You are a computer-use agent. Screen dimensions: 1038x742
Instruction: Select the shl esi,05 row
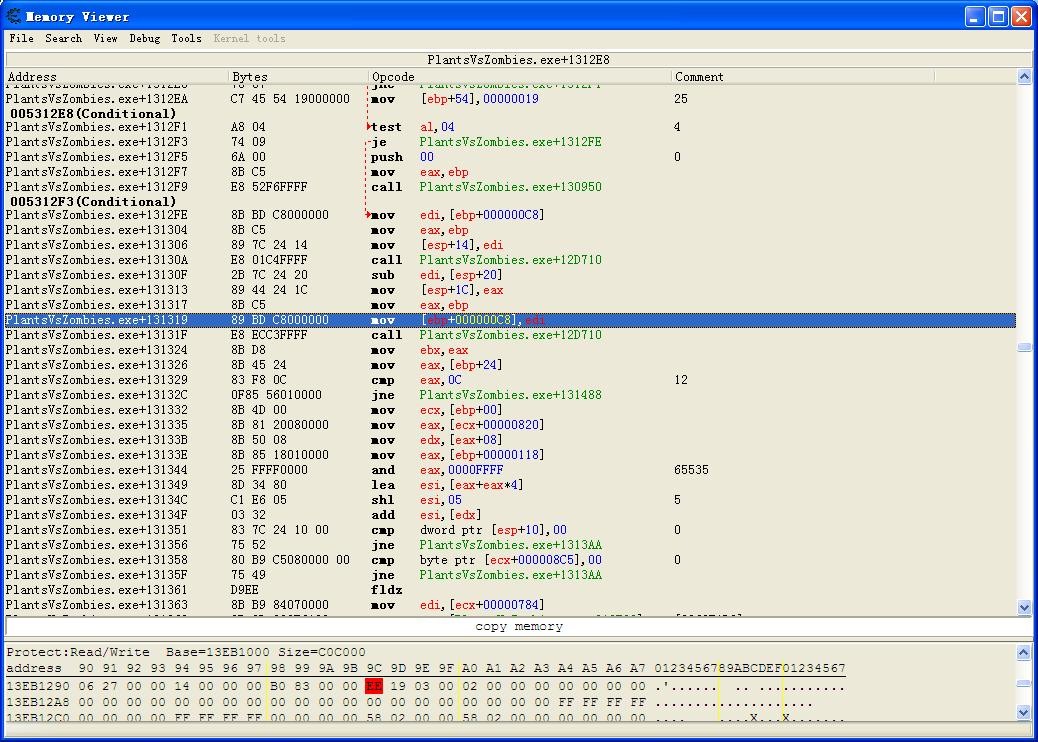click(510, 500)
